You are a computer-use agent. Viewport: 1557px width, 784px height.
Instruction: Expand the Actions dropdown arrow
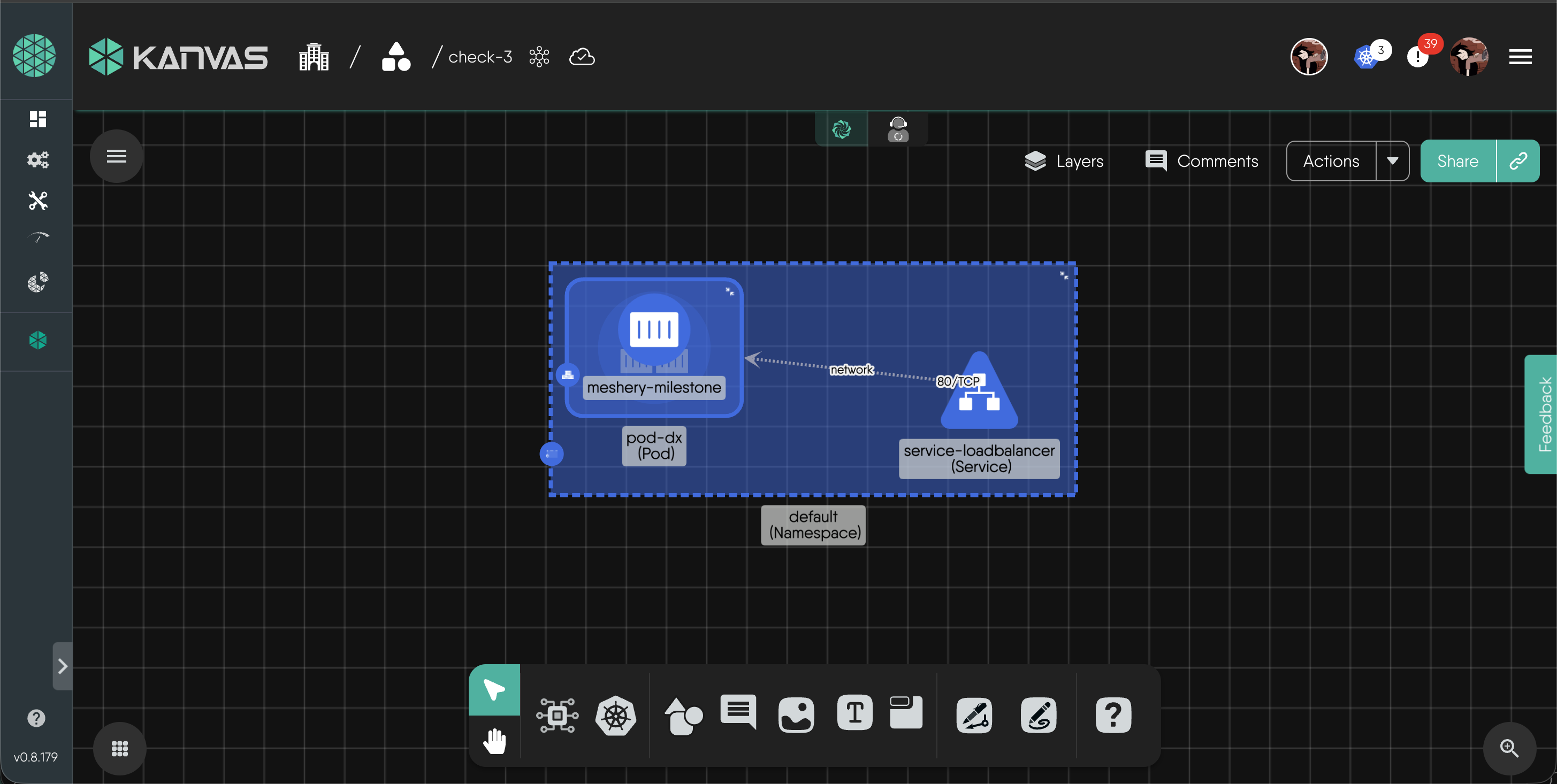(1392, 160)
